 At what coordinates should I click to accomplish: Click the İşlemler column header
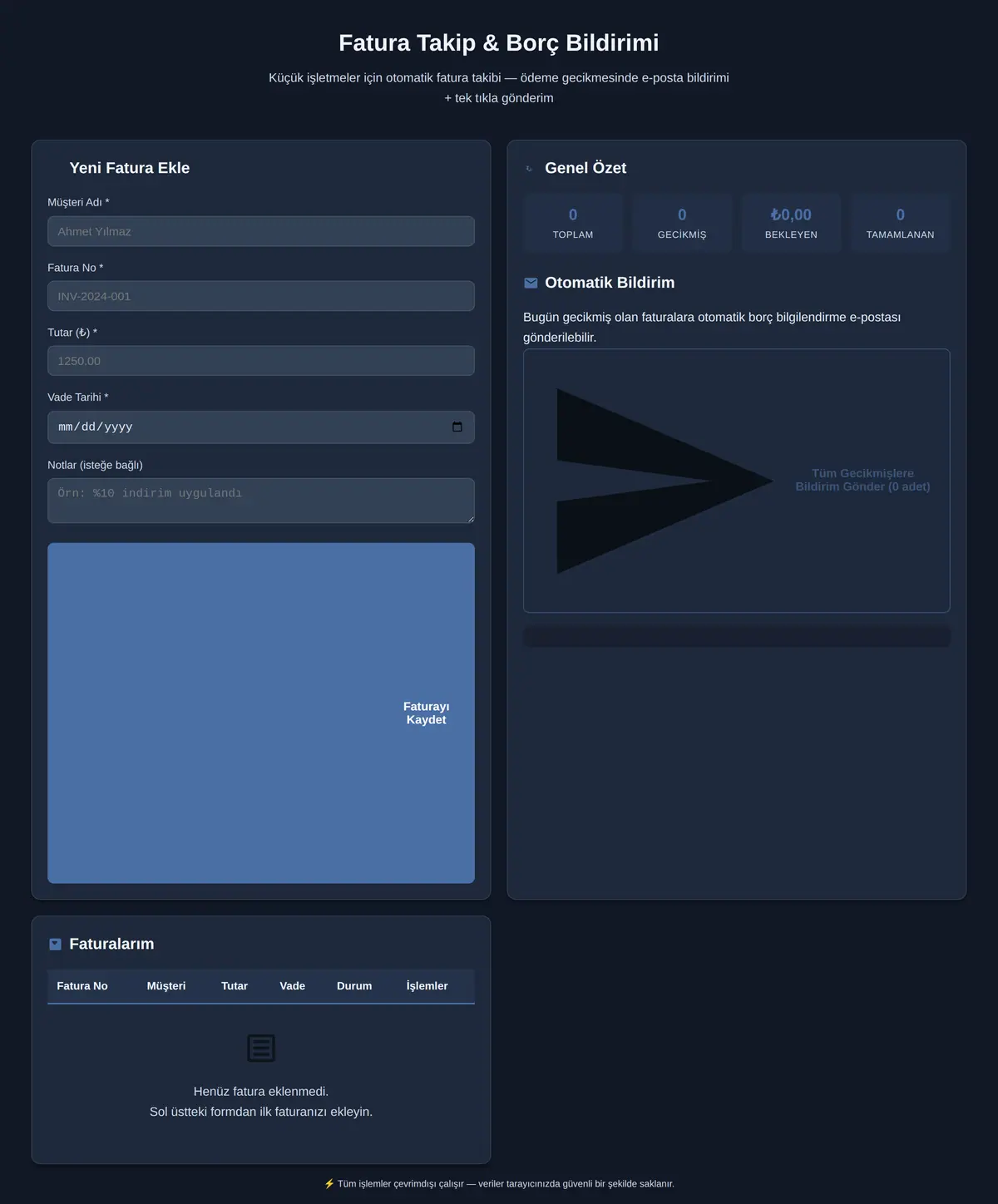pyautogui.click(x=427, y=985)
